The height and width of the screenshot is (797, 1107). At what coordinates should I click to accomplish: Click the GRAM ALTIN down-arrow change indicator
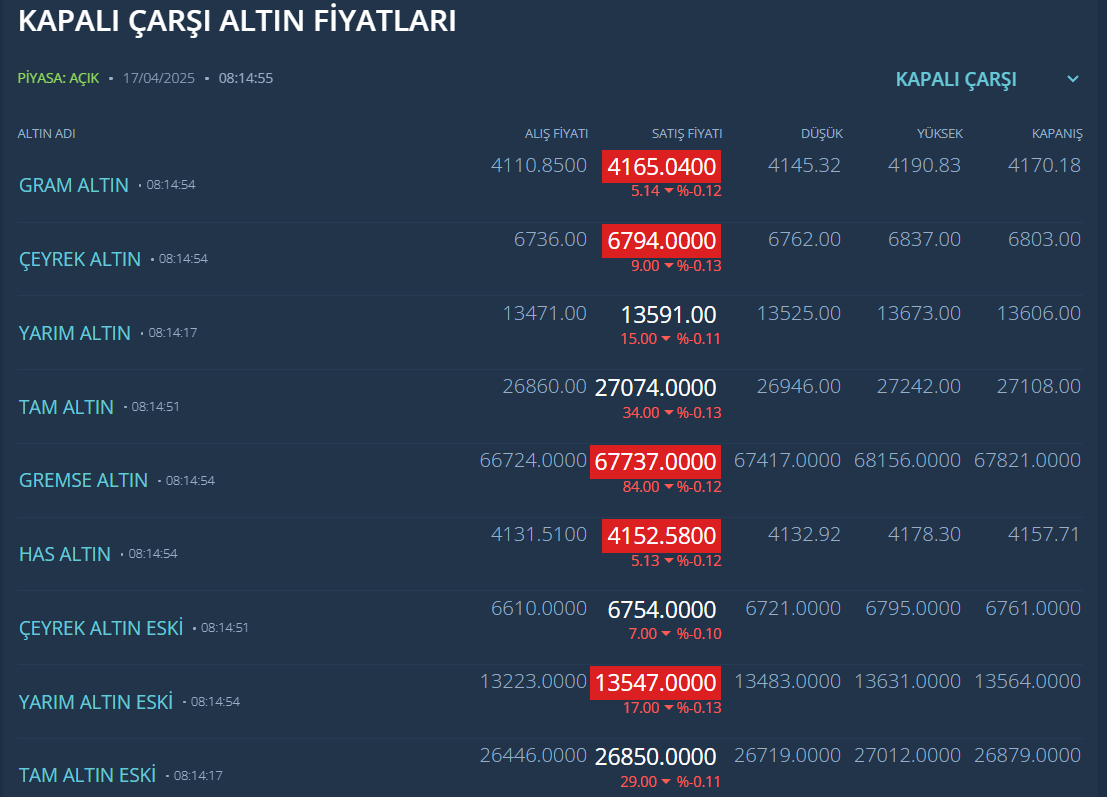pos(669,191)
